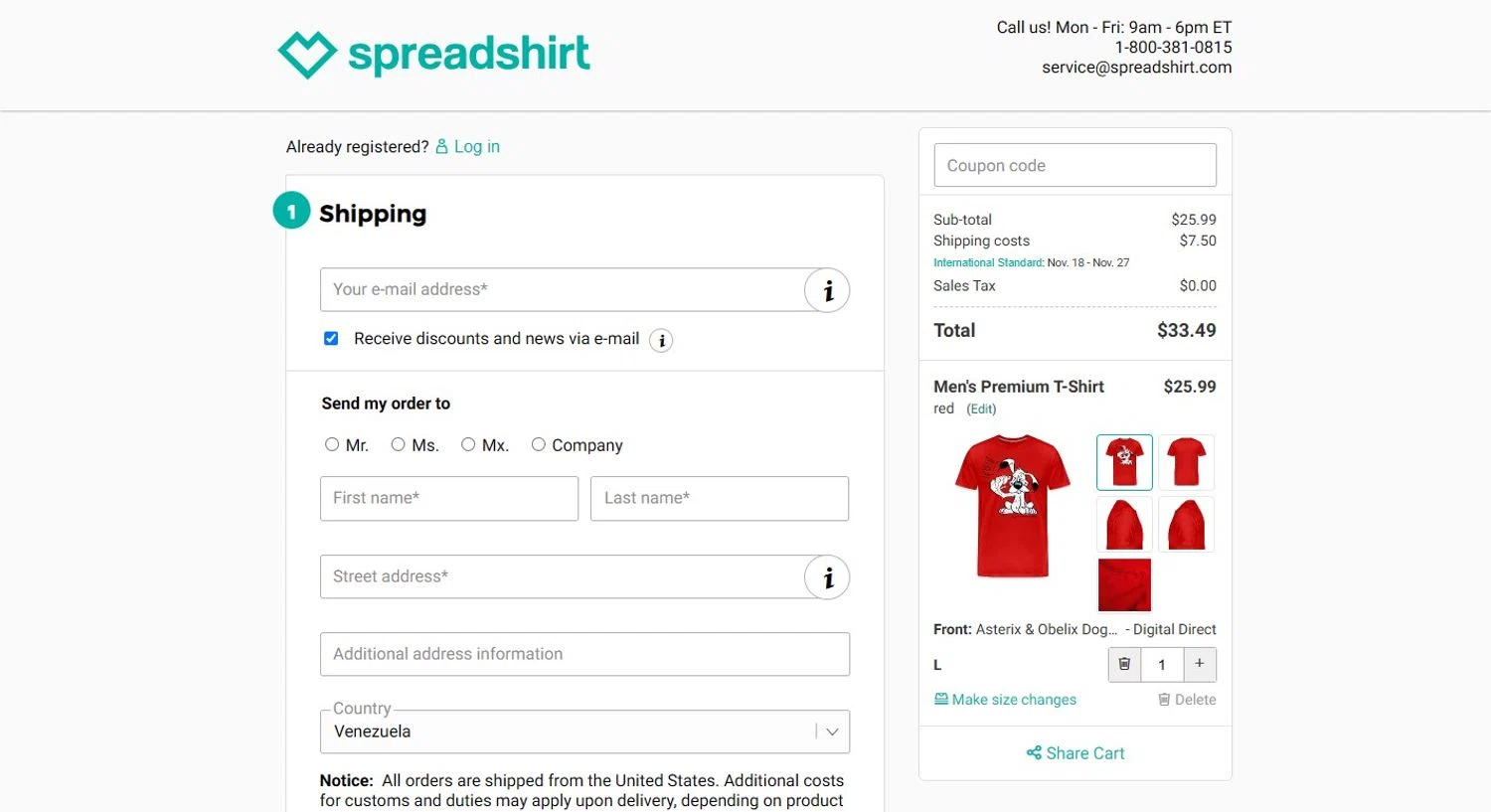Open info icon next to newsletter checkbox
The image size is (1491, 812).
[661, 341]
